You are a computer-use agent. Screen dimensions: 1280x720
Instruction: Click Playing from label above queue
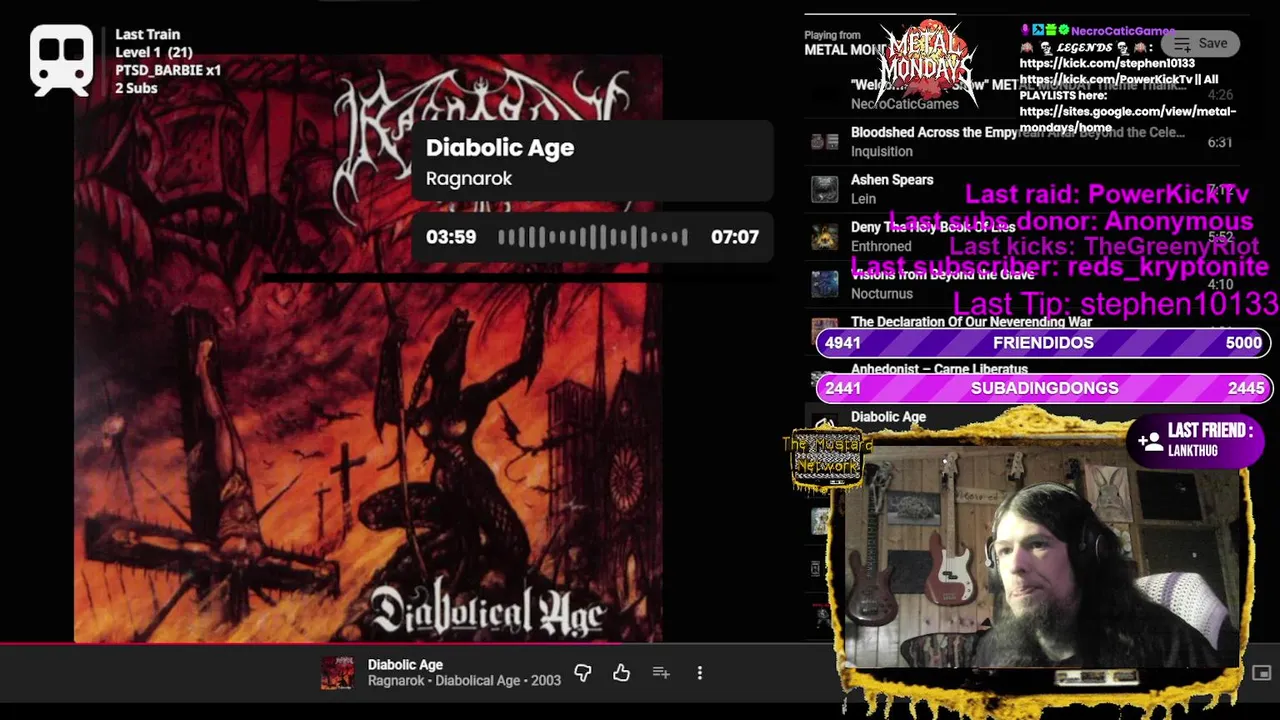(832, 35)
